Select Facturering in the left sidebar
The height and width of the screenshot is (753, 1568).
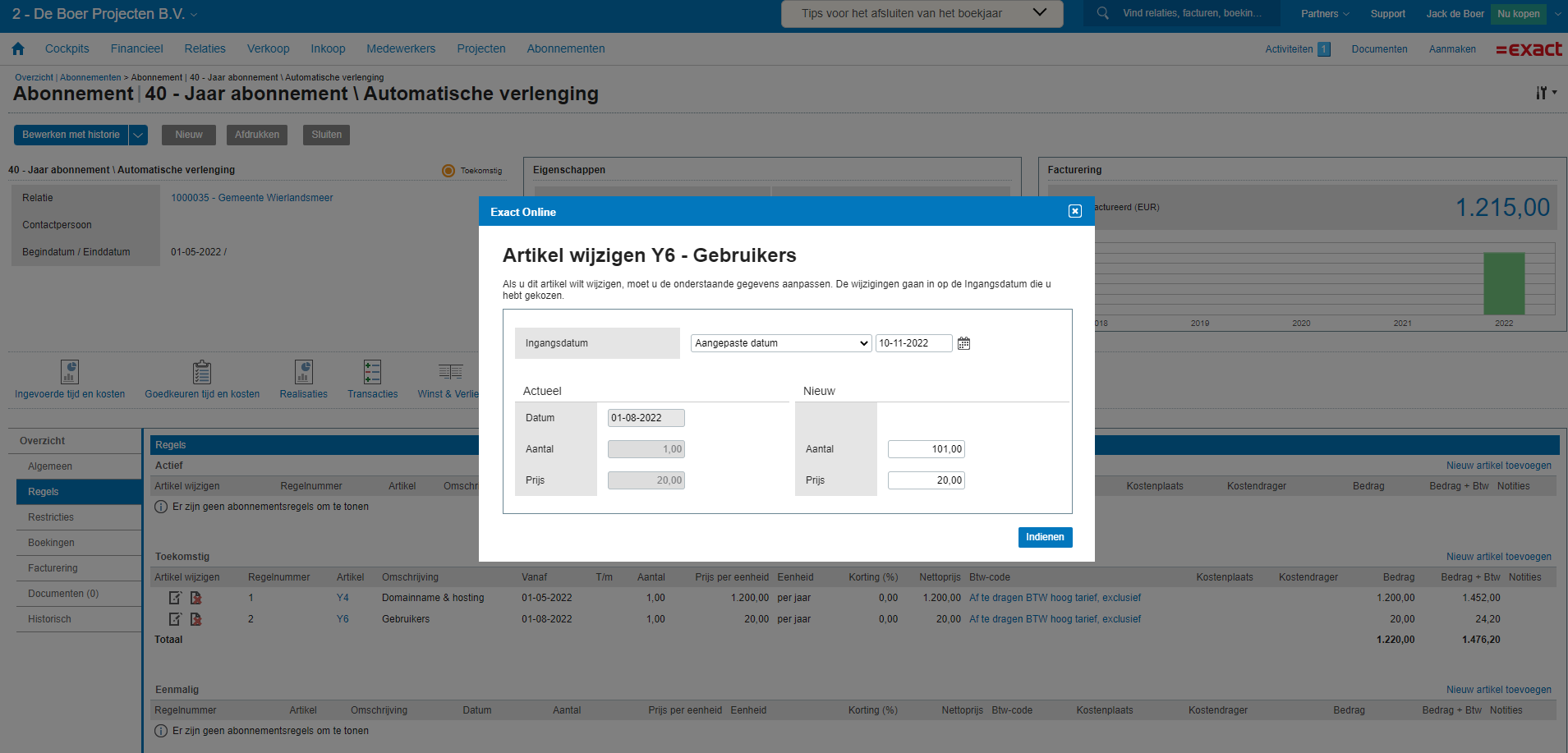pyautogui.click(x=53, y=568)
